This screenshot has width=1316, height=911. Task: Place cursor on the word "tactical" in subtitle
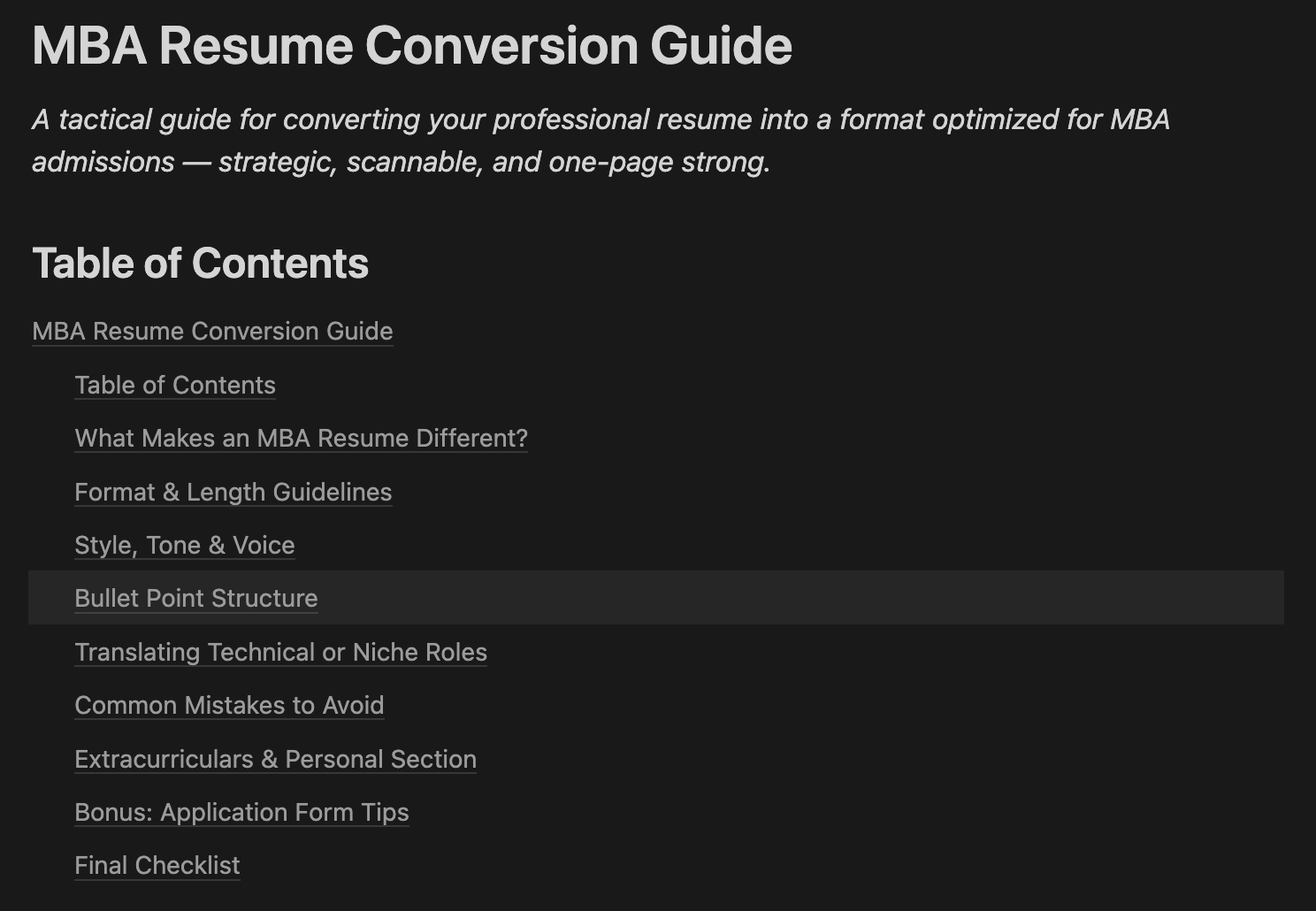[x=105, y=119]
